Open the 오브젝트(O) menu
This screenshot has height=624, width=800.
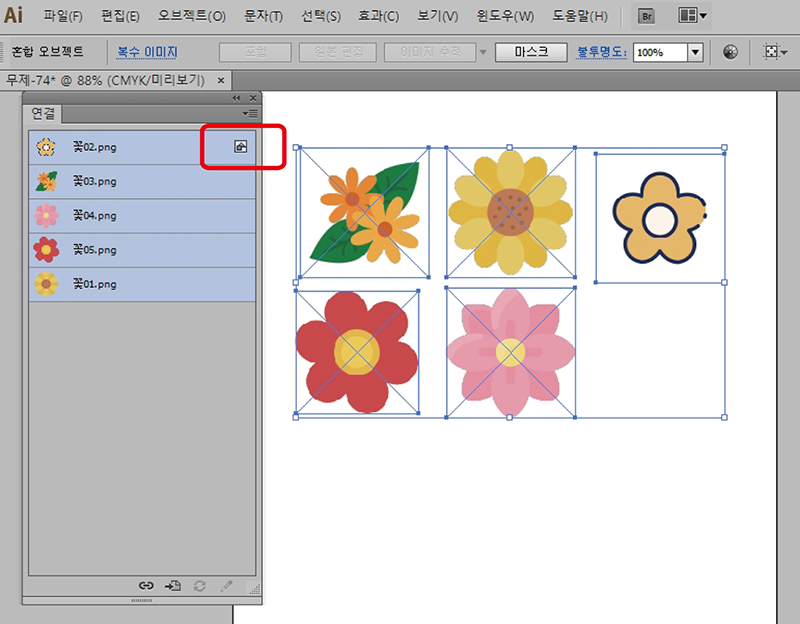click(x=192, y=16)
